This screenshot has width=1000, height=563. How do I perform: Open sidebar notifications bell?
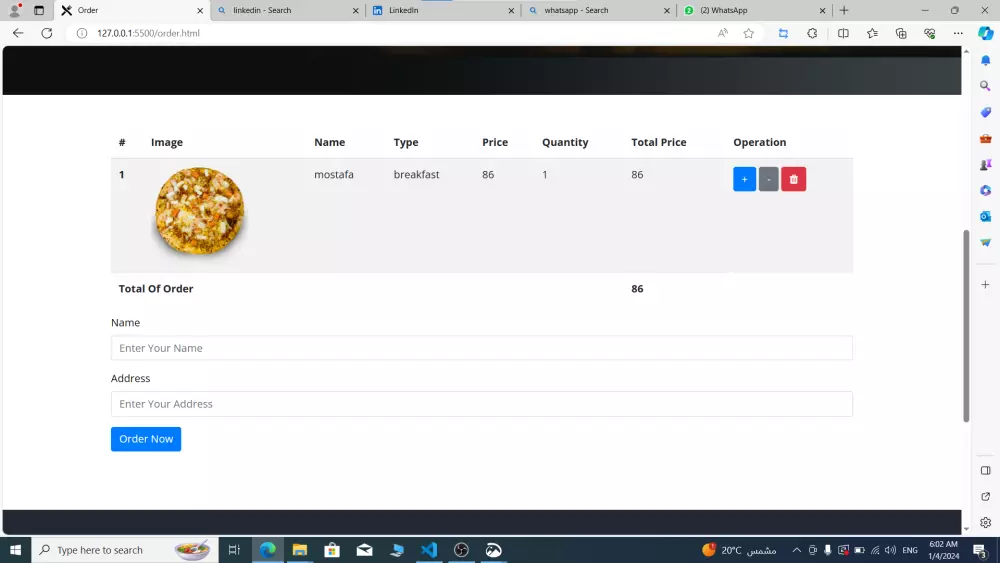tap(985, 60)
